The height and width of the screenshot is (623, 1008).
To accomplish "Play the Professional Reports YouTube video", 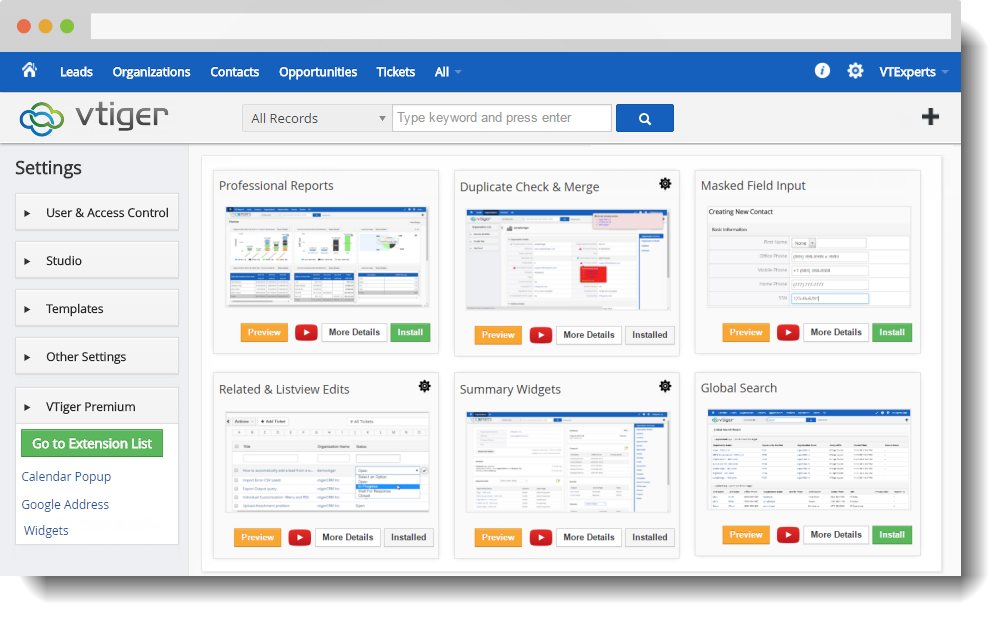I will coord(306,332).
